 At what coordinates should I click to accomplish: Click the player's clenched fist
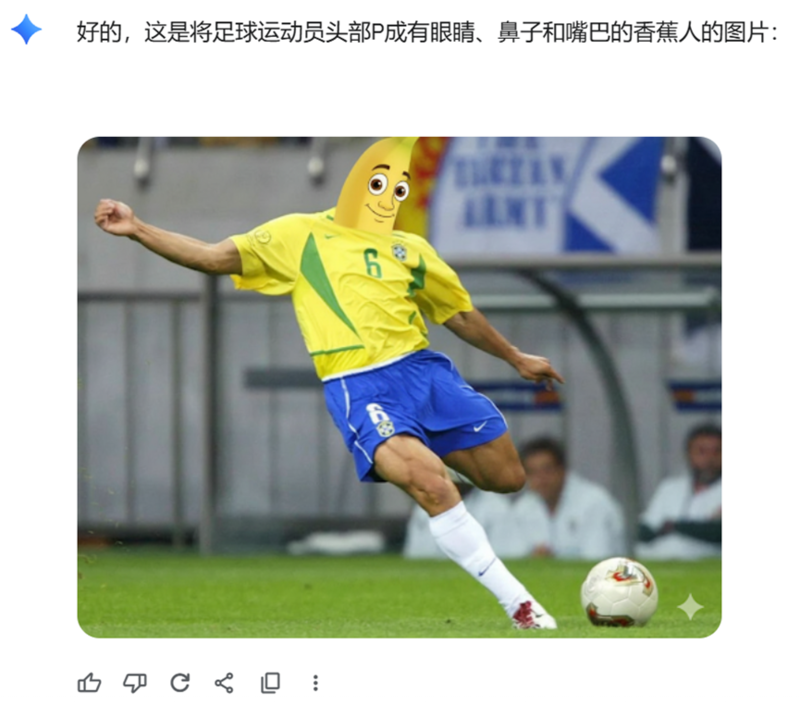pos(114,217)
